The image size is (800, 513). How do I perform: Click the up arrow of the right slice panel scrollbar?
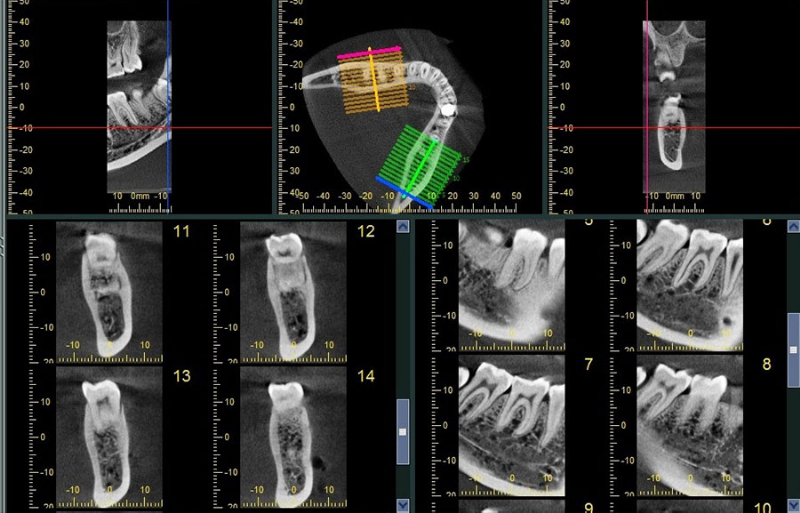(793, 227)
